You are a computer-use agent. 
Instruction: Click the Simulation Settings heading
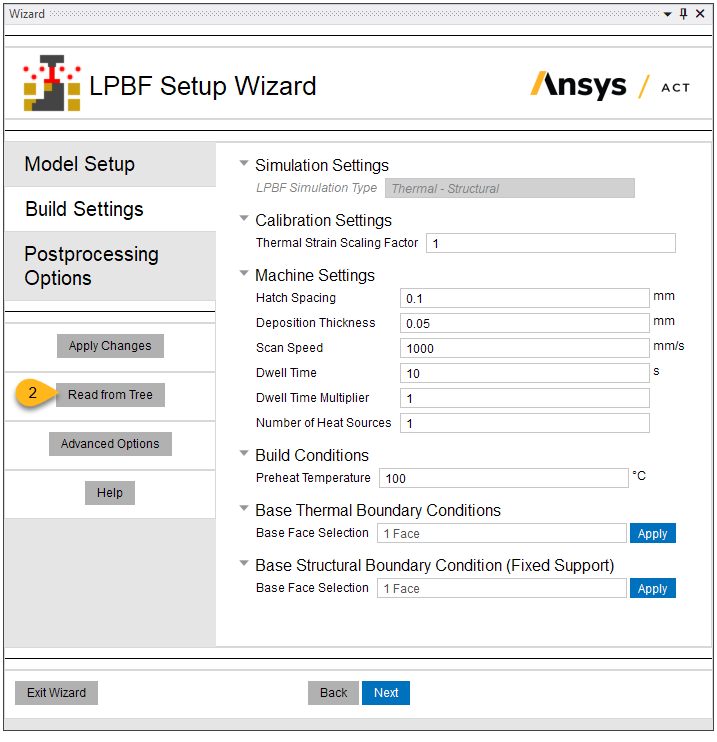coord(322,166)
